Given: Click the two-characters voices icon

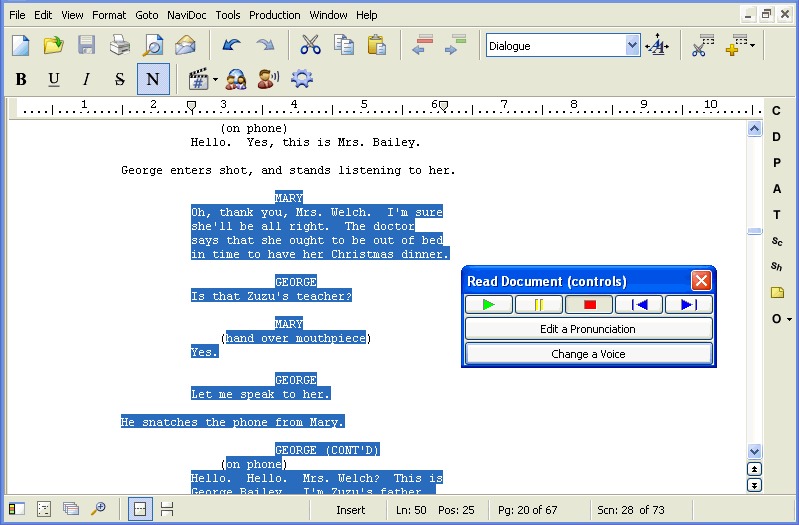Looking at the screenshot, I should click(236, 80).
